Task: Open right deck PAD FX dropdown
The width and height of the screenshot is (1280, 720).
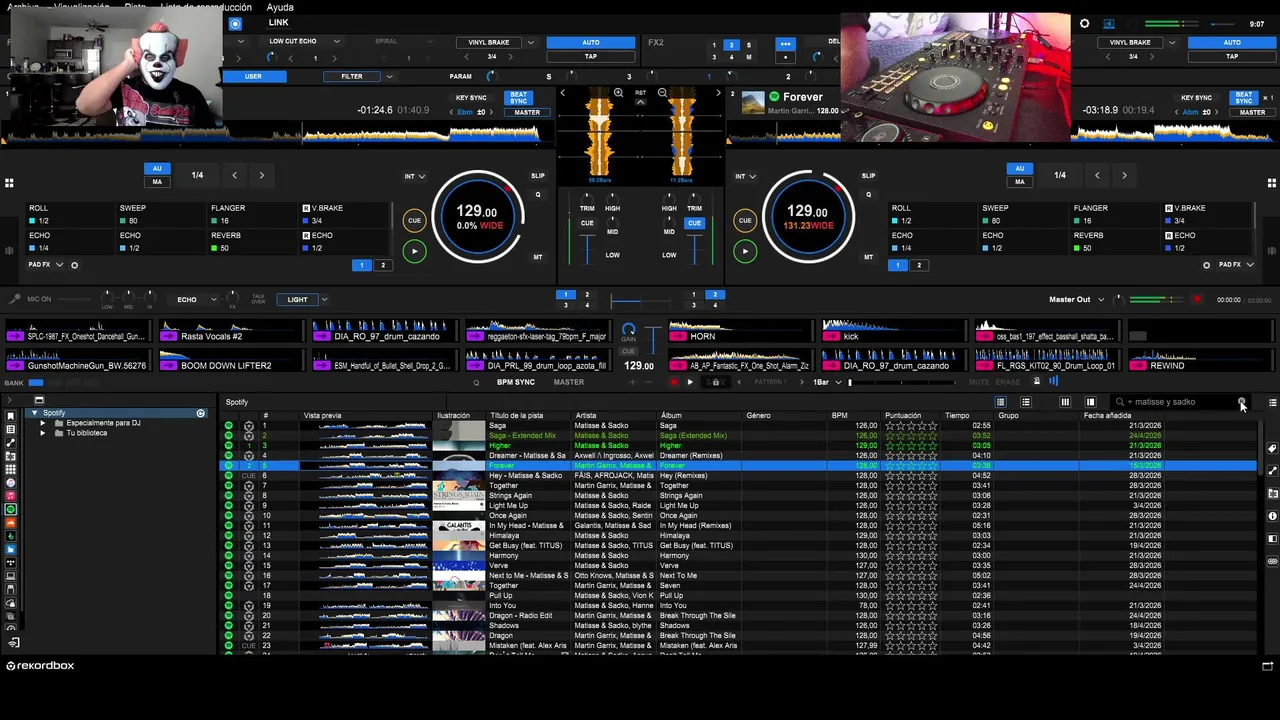Action: [1236, 265]
